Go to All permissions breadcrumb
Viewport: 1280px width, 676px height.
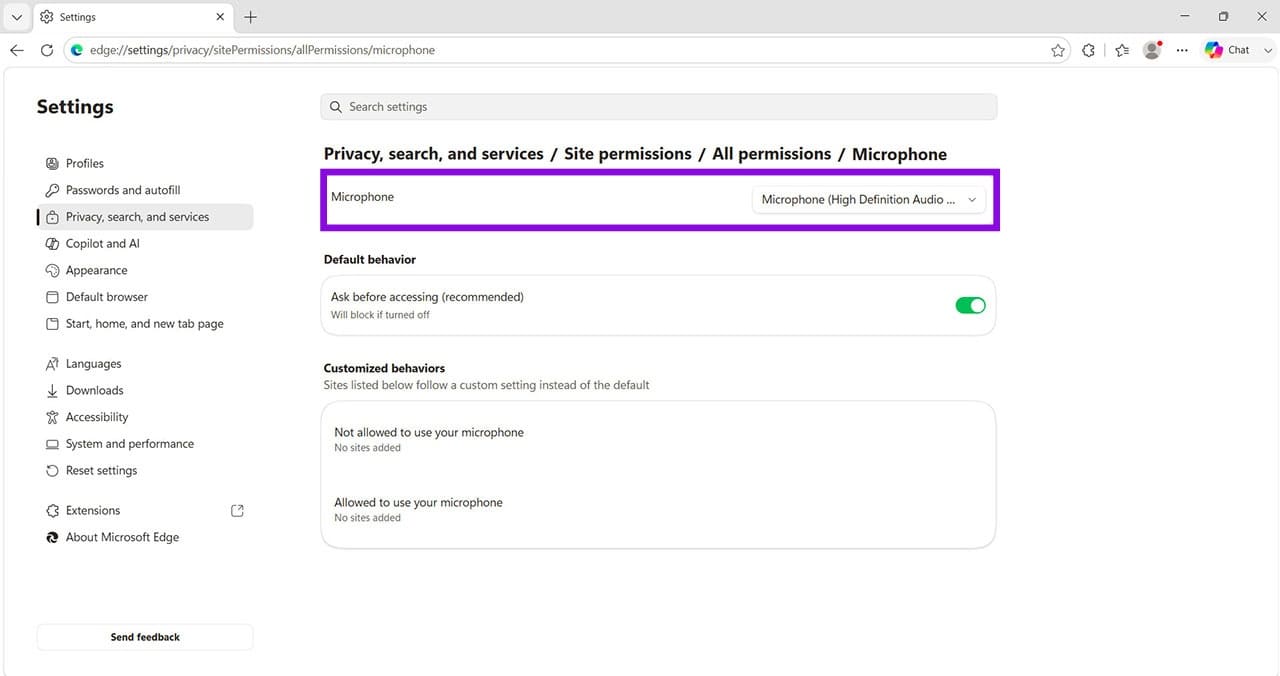[772, 154]
